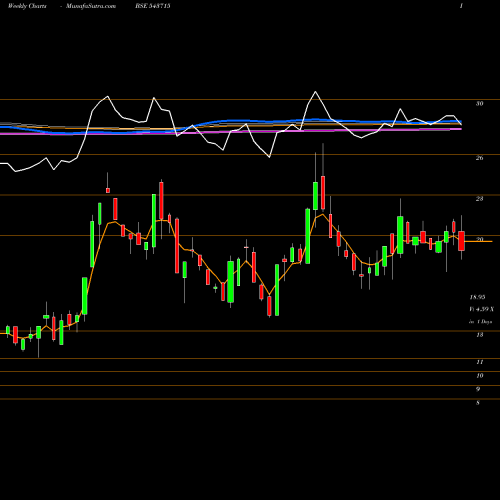
Task: Click the 'Weekly Charts' title text
Action: coord(27,6)
